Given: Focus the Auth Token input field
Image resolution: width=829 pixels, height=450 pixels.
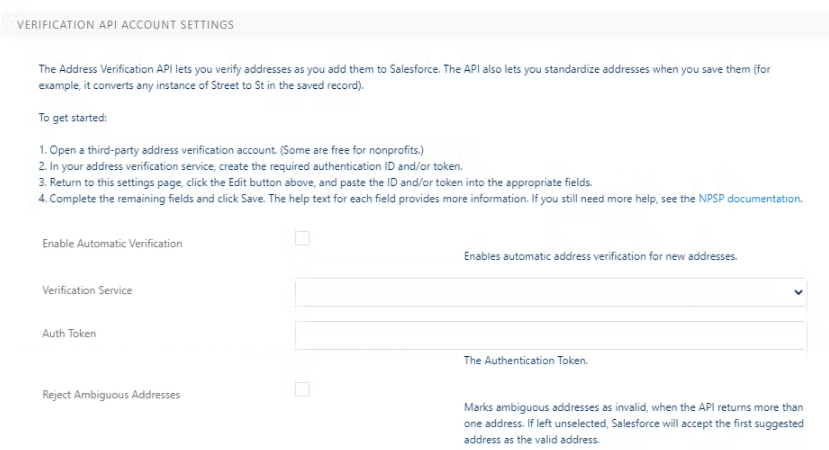Looking at the screenshot, I should [x=550, y=335].
